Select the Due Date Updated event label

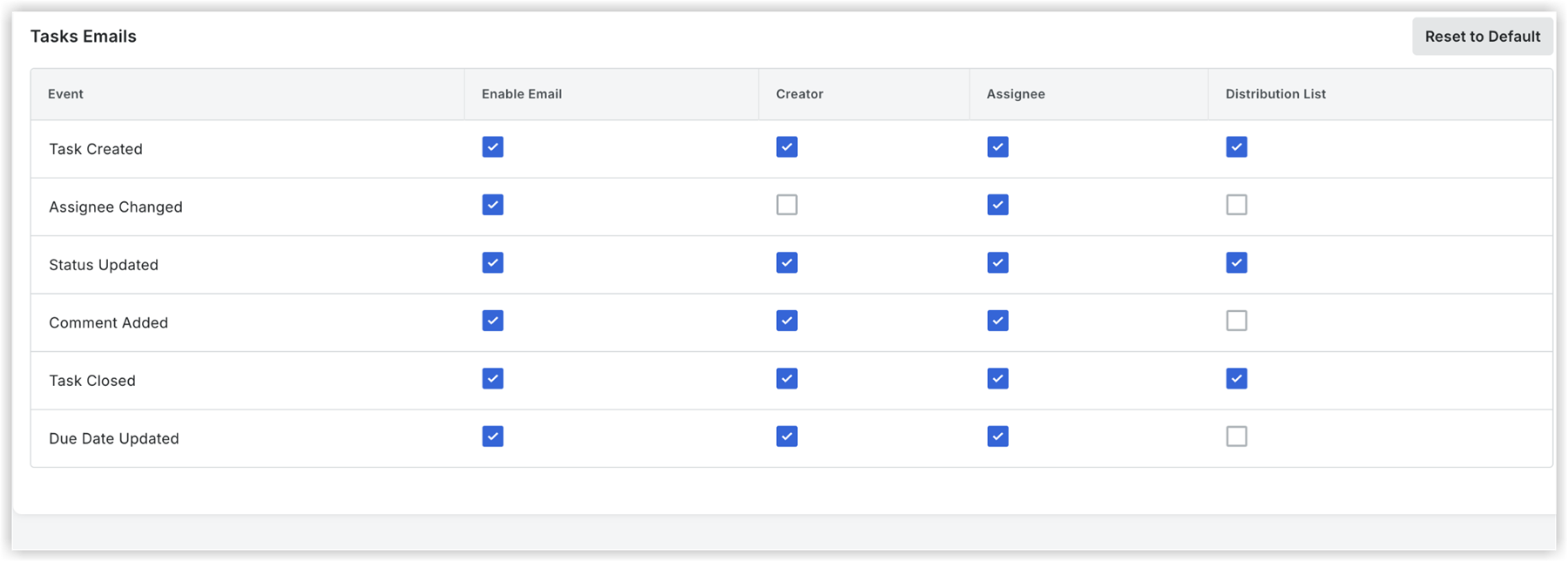pos(114,439)
